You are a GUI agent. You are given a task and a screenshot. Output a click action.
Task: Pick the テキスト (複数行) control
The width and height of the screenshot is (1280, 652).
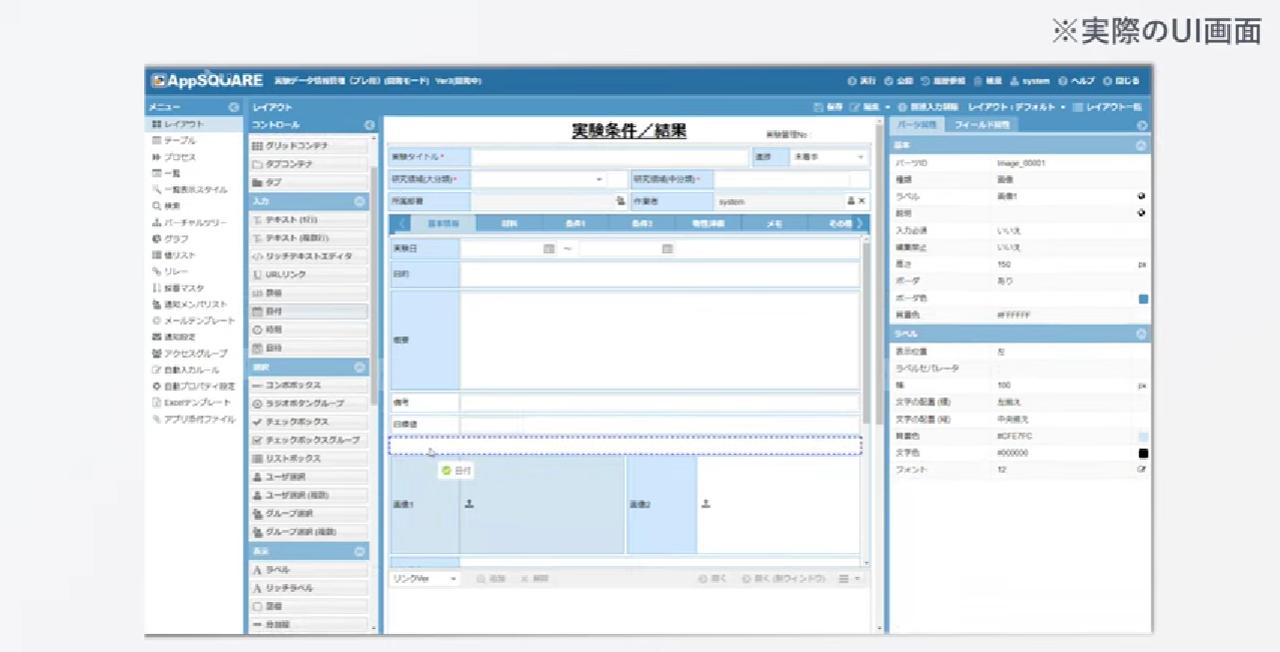(308, 237)
